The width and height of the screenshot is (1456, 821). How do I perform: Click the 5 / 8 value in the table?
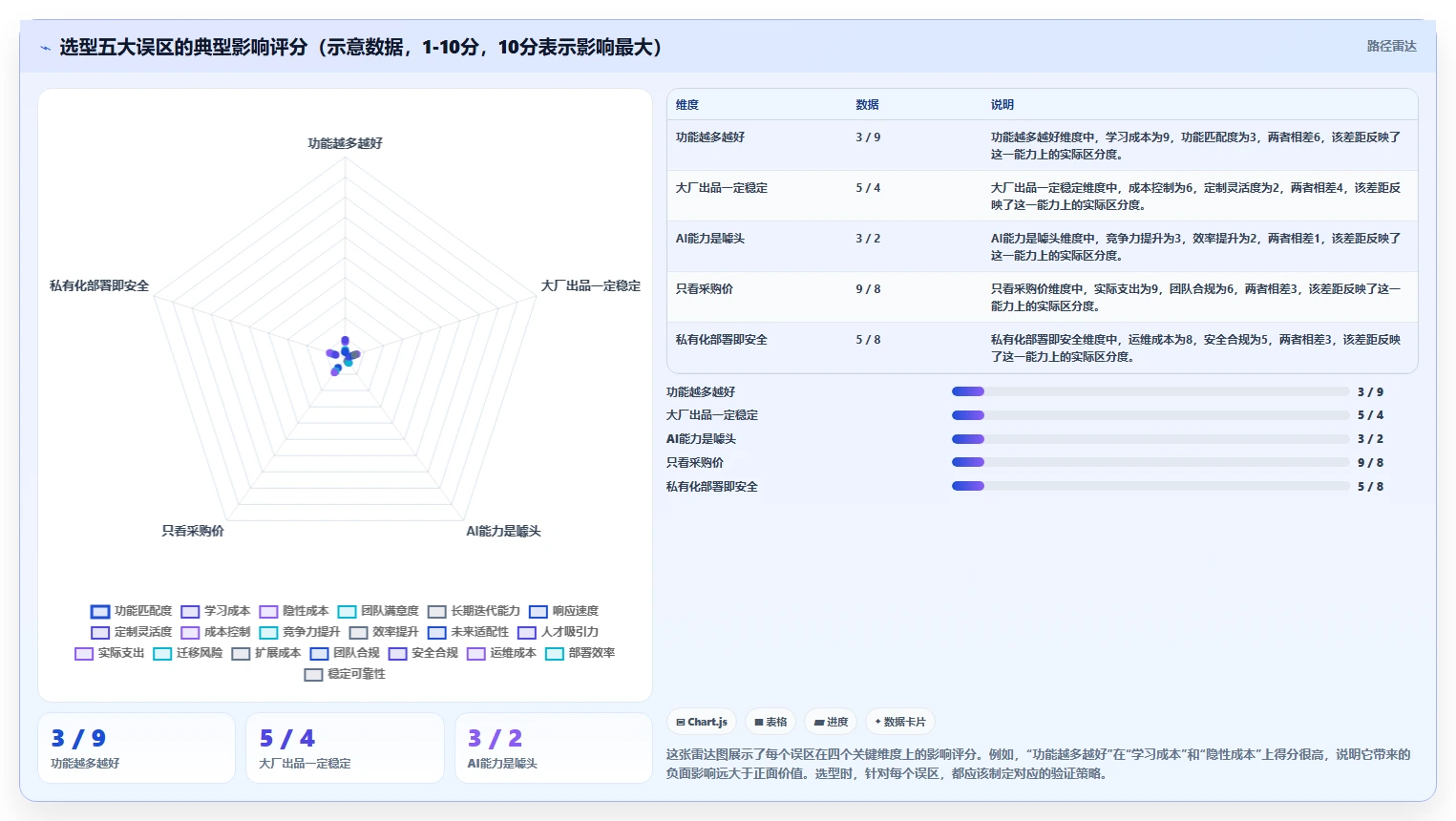[x=868, y=340]
